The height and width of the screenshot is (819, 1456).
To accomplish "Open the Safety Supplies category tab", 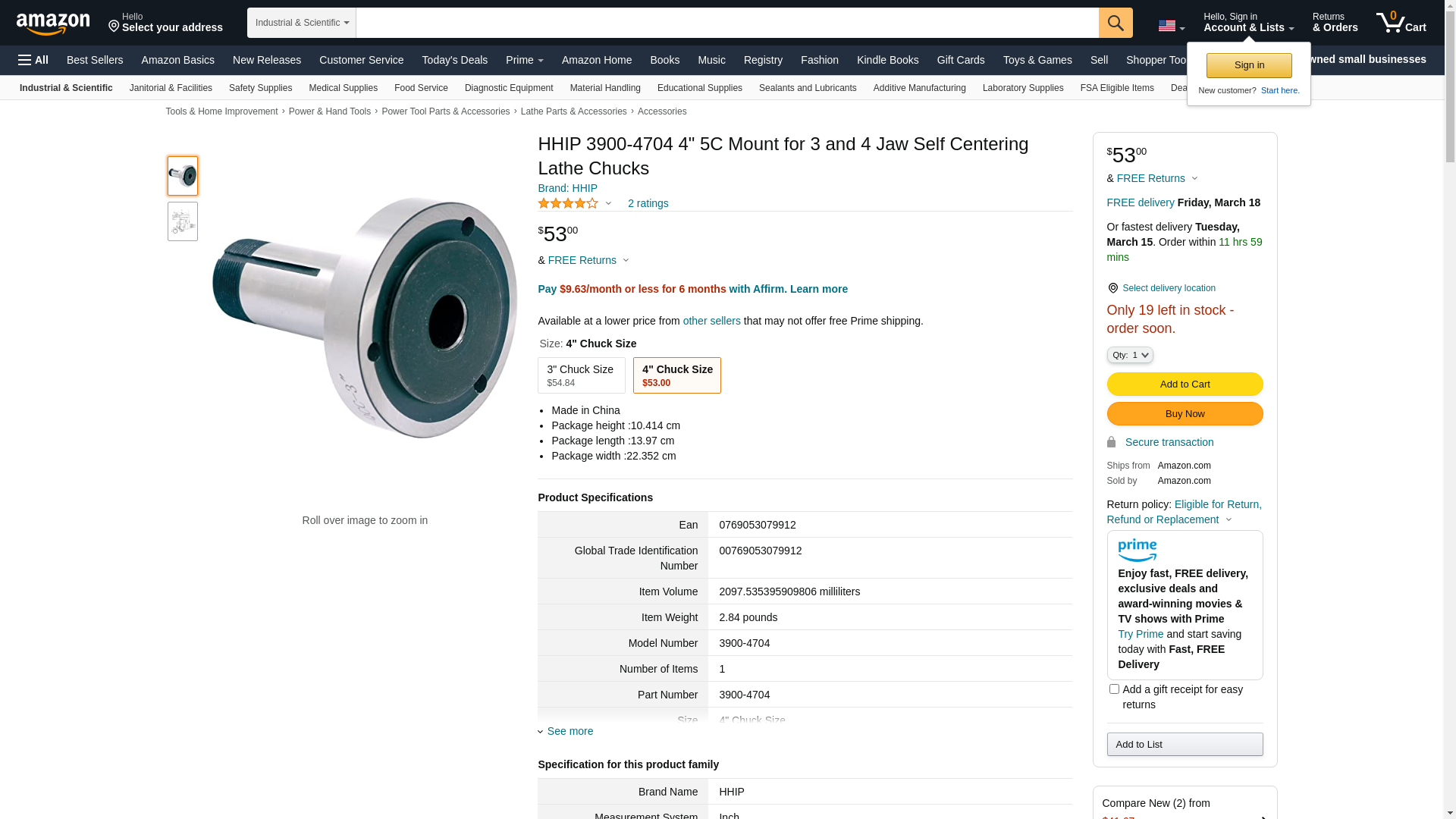I will [x=260, y=88].
